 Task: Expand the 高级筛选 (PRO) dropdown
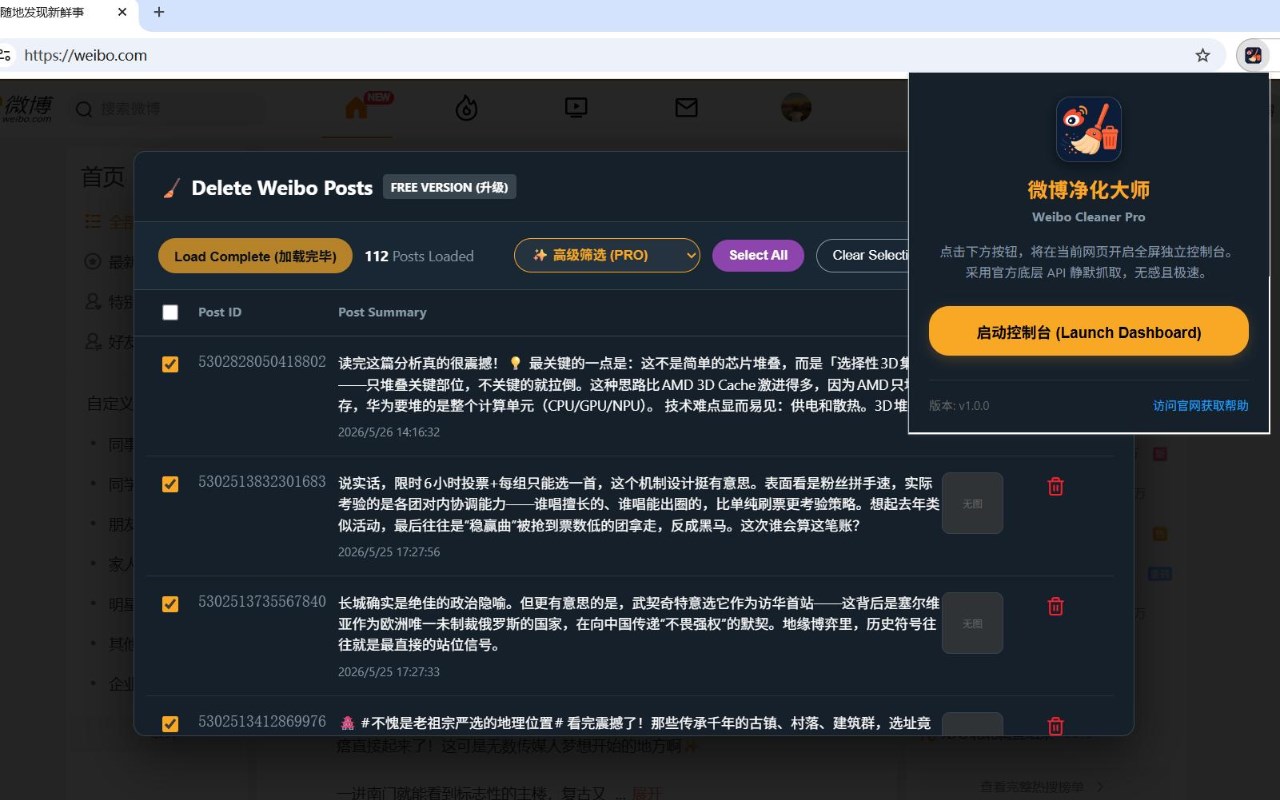point(607,255)
